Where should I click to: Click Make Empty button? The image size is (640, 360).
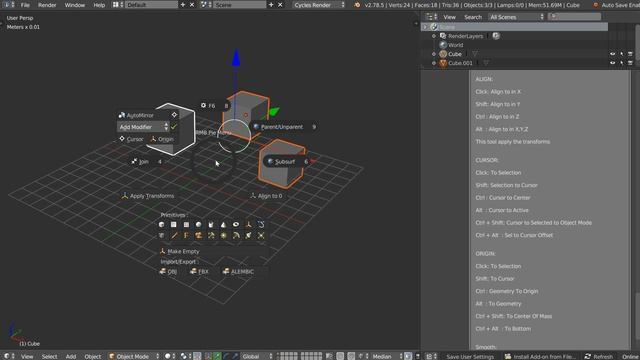click(213, 251)
